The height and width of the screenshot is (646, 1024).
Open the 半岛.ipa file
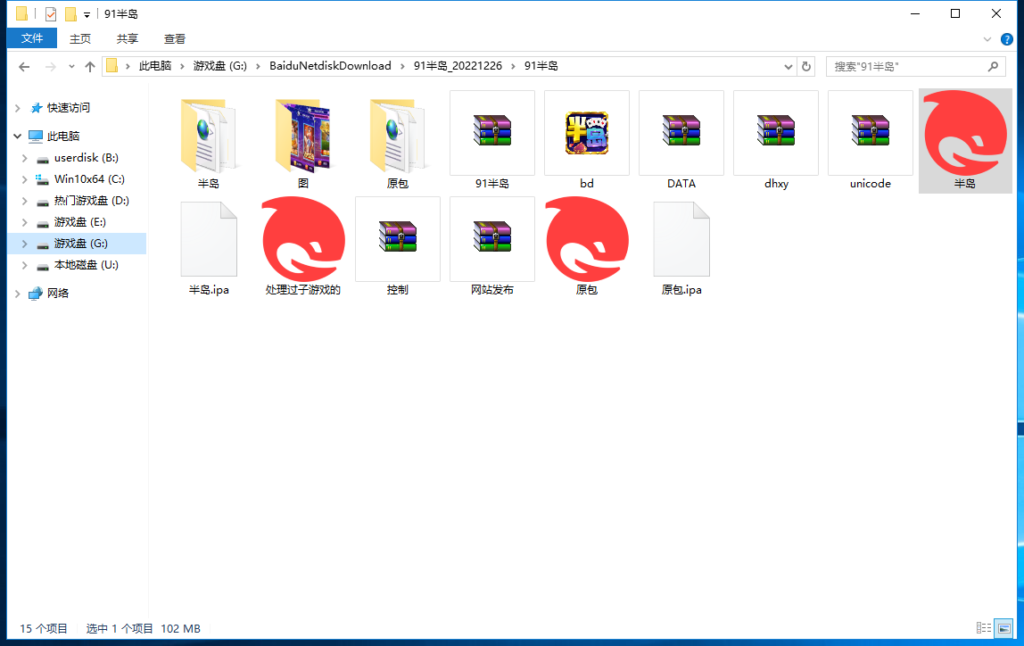(208, 240)
